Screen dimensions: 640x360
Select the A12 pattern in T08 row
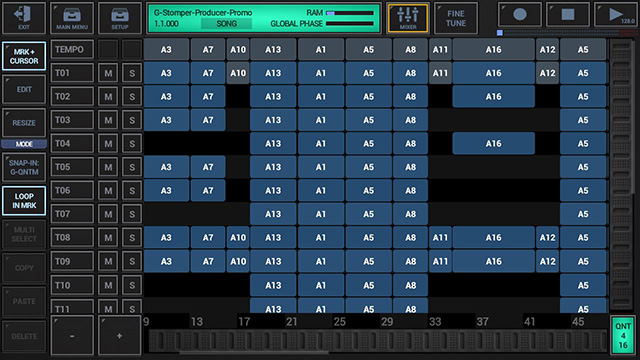(x=547, y=238)
